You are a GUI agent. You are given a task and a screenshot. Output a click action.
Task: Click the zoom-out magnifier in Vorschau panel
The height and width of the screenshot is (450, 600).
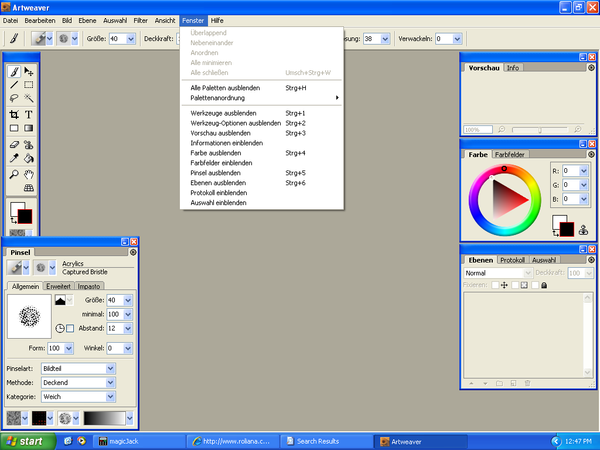point(501,130)
